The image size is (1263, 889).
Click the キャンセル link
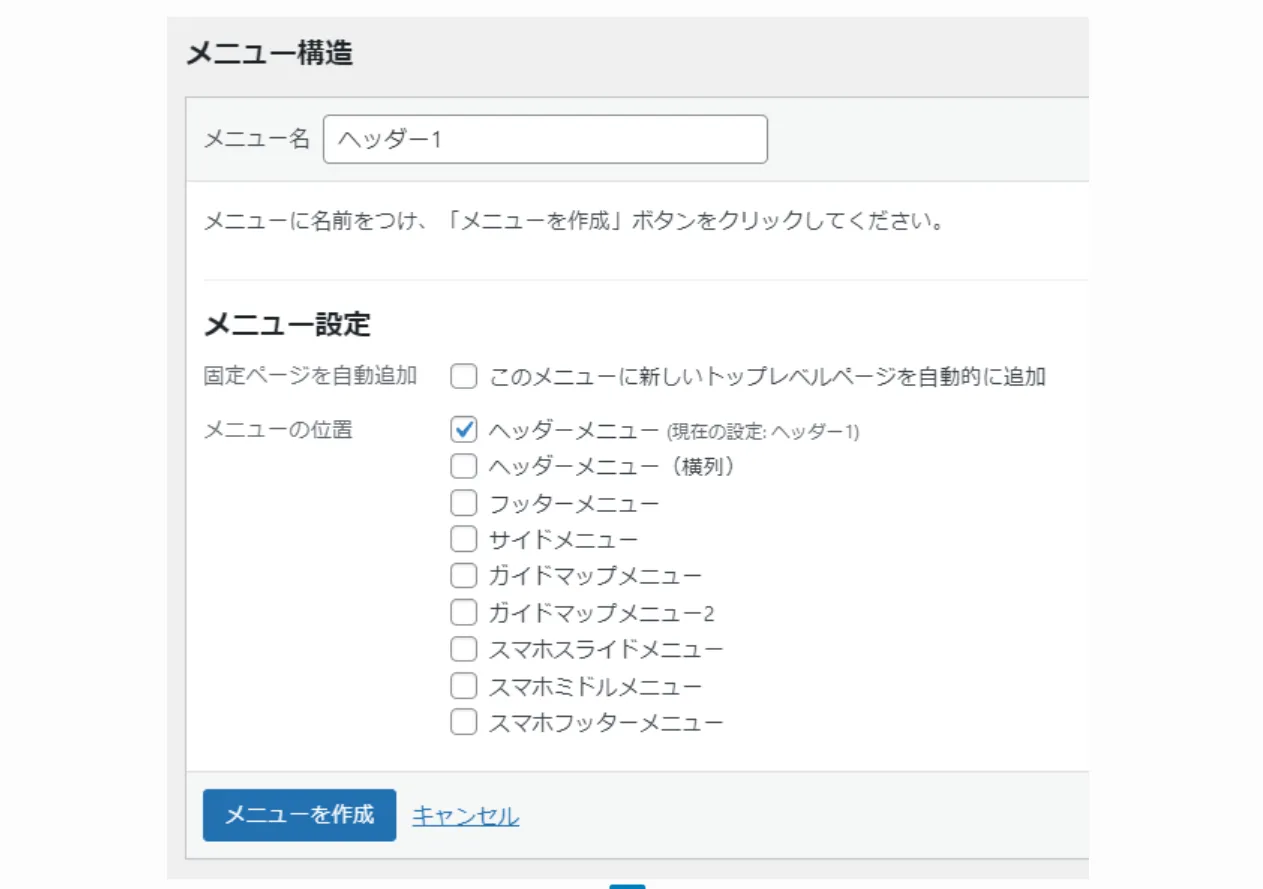click(464, 816)
